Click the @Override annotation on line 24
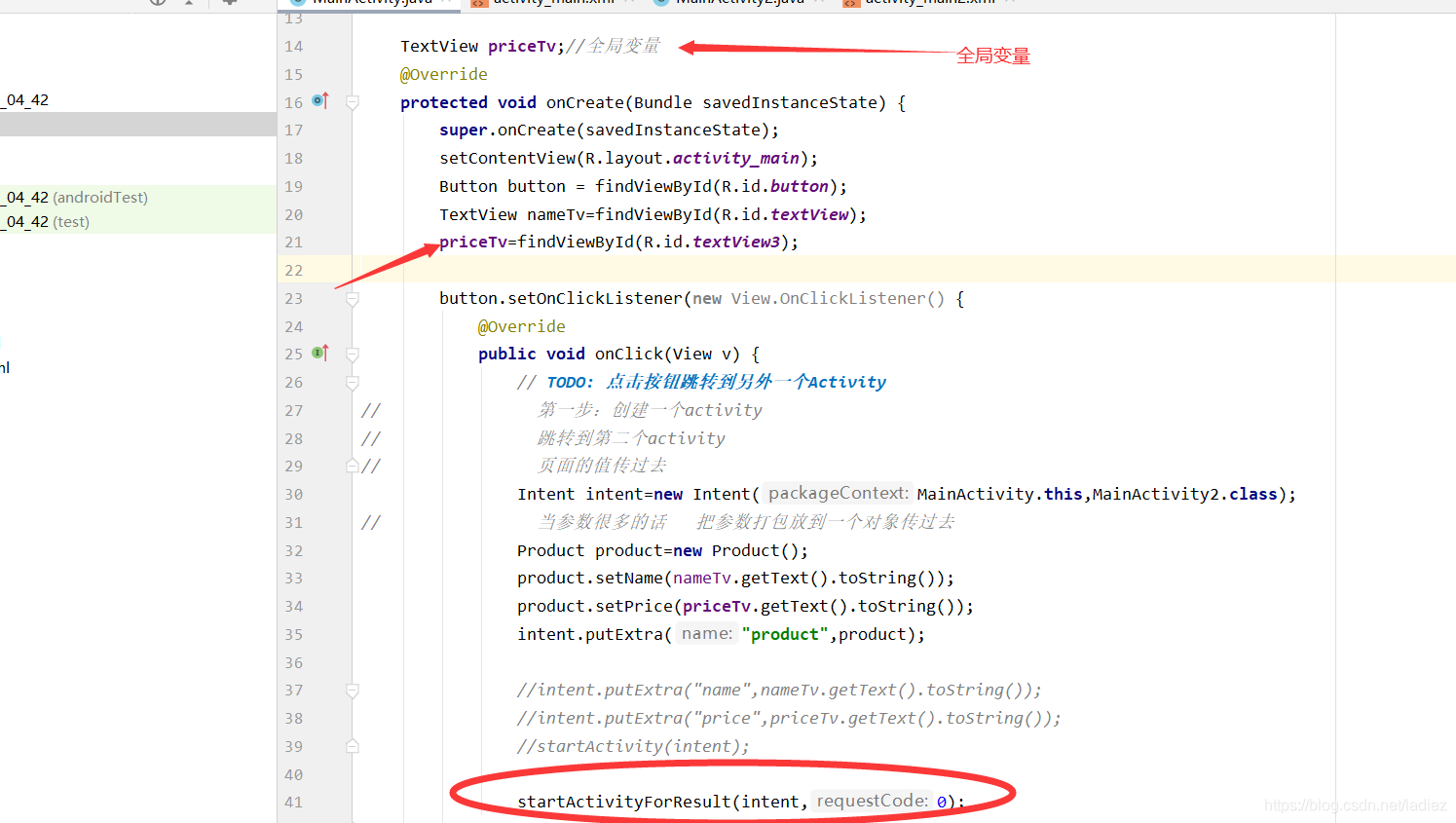The height and width of the screenshot is (823, 1456). [522, 326]
